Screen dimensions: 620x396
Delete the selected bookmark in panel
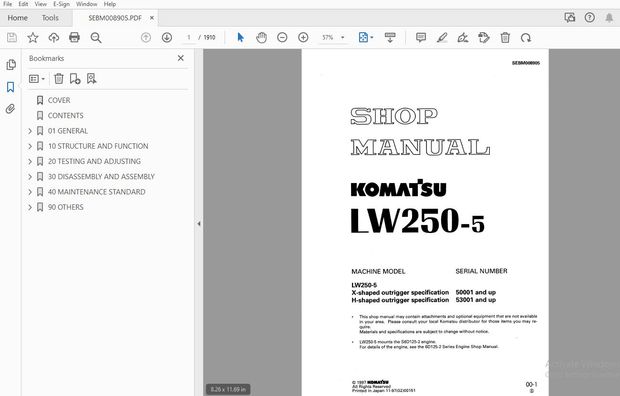click(x=59, y=79)
